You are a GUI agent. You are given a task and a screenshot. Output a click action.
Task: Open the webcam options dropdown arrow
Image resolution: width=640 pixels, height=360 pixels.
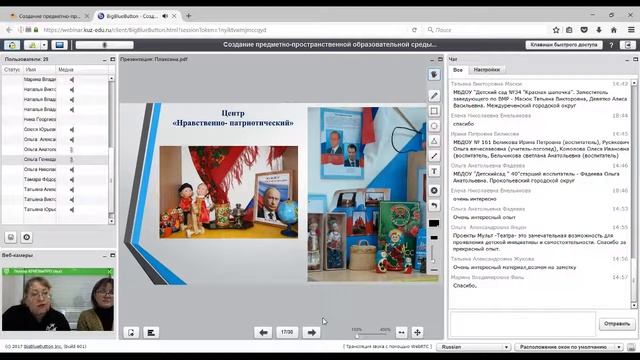click(44, 45)
